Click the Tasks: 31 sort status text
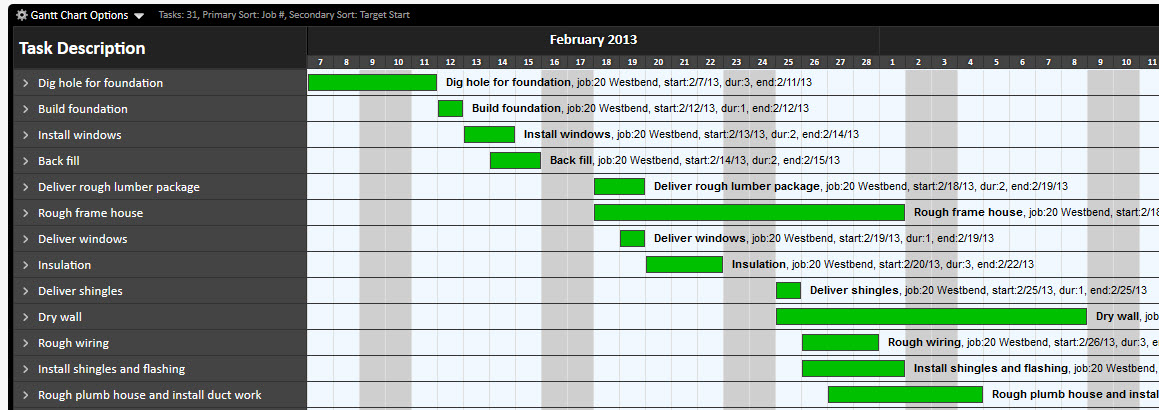This screenshot has width=1159, height=410. pos(284,15)
